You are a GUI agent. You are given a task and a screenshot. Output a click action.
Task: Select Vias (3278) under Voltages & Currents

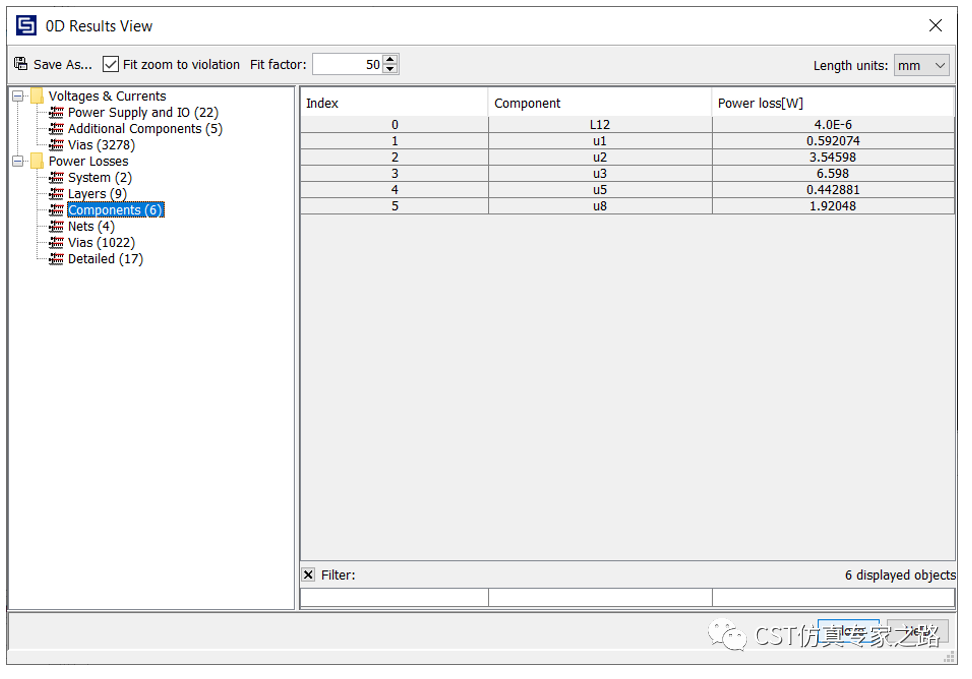[x=101, y=144]
